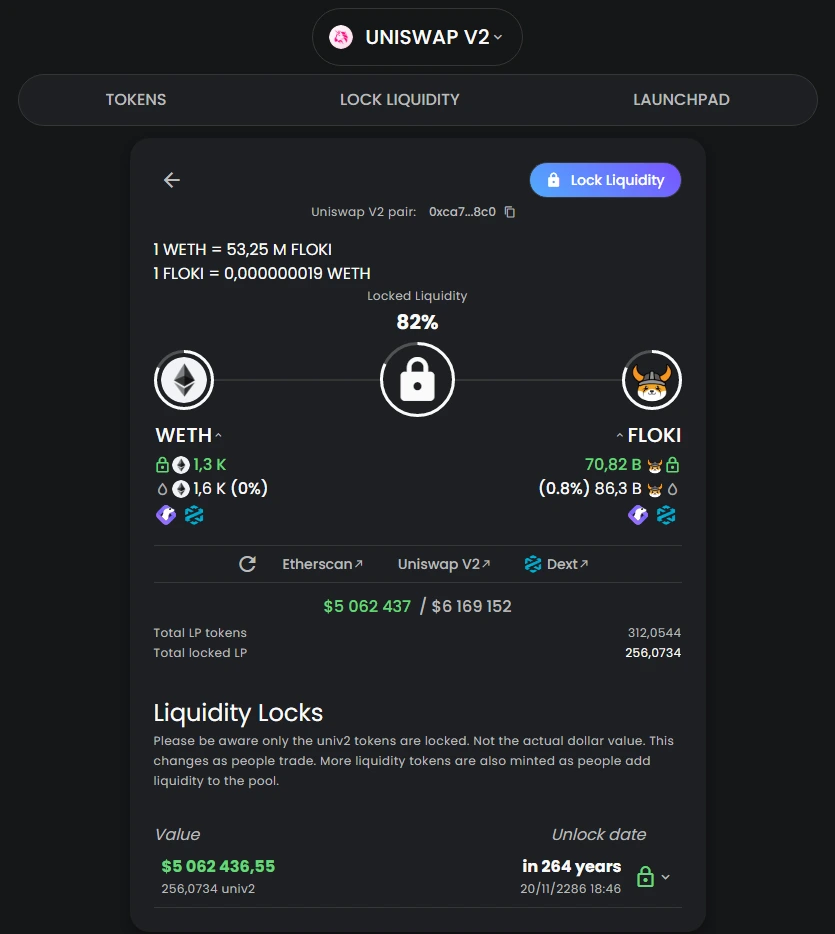Expand the FLOKI caret
Image resolution: width=835 pixels, height=934 pixels.
click(619, 435)
